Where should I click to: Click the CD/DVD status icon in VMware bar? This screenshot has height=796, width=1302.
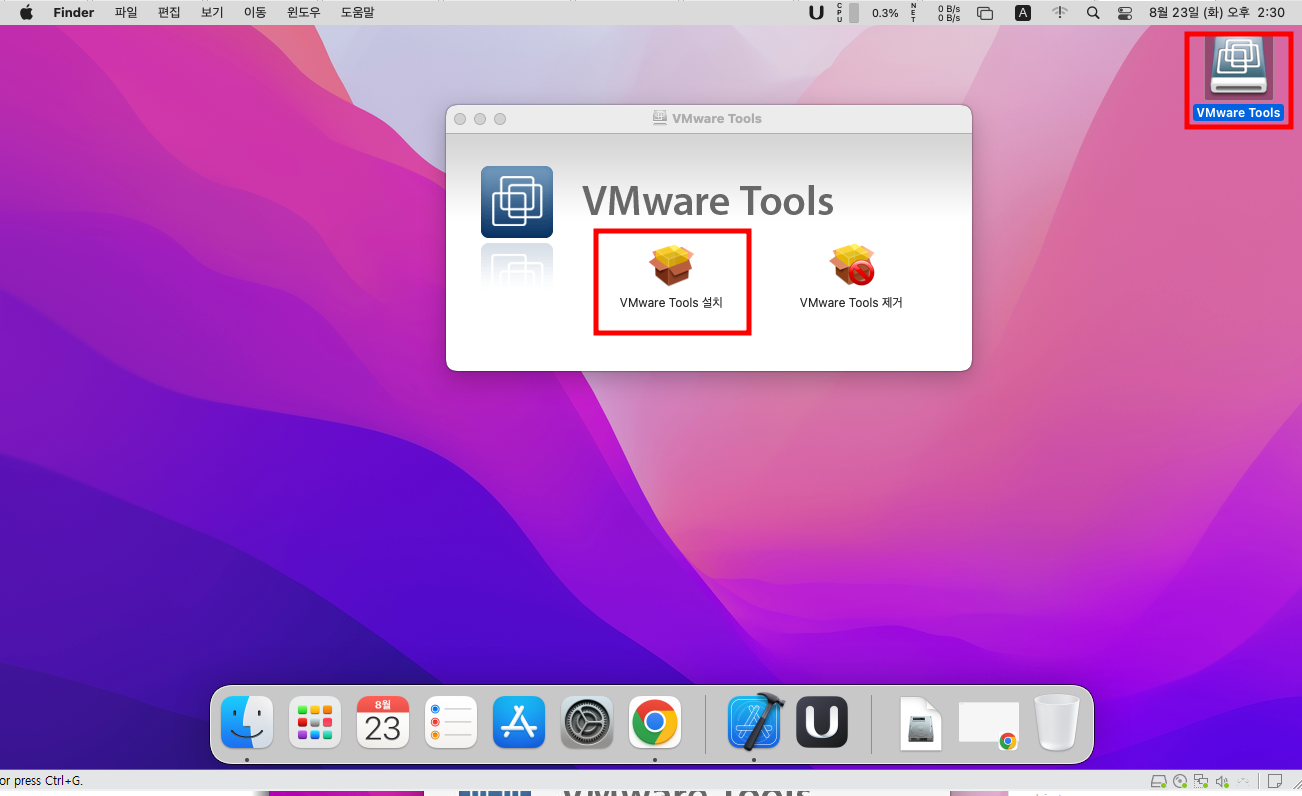[x=1180, y=781]
